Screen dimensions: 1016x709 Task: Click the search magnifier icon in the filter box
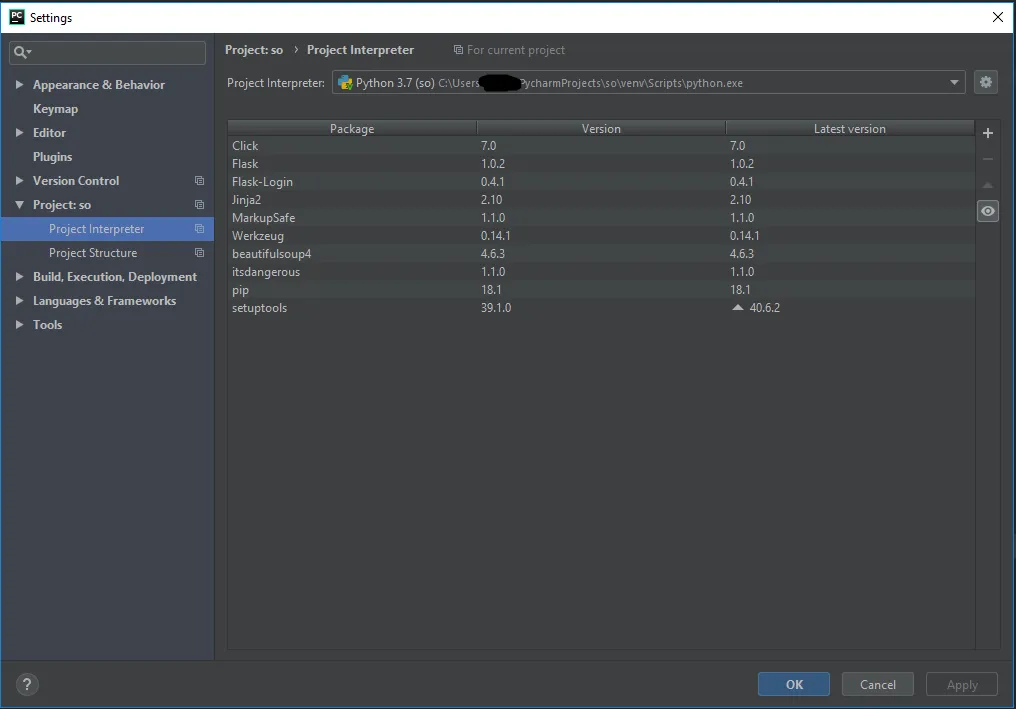coord(22,52)
